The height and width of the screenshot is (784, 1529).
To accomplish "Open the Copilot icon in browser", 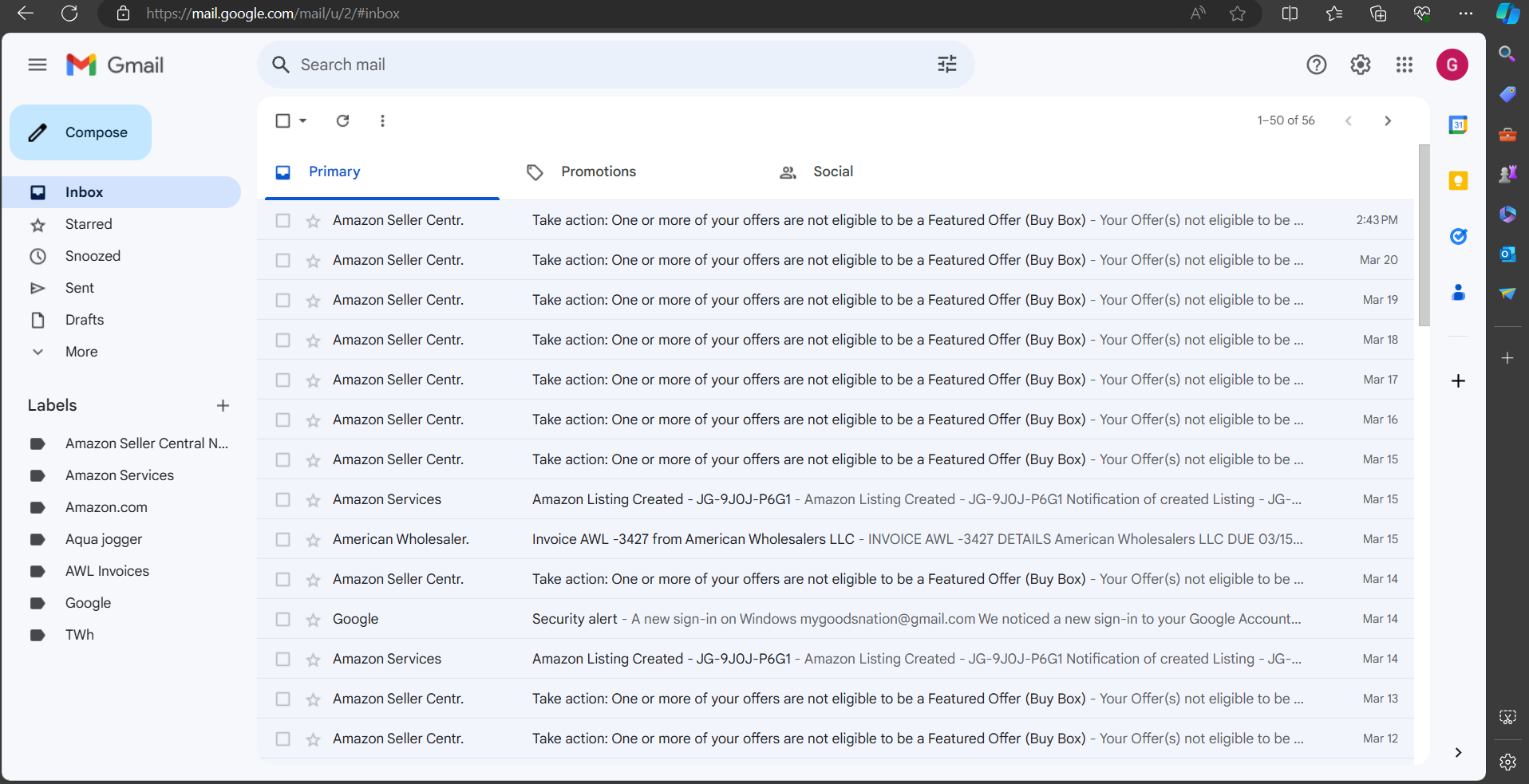I will pos(1507,14).
